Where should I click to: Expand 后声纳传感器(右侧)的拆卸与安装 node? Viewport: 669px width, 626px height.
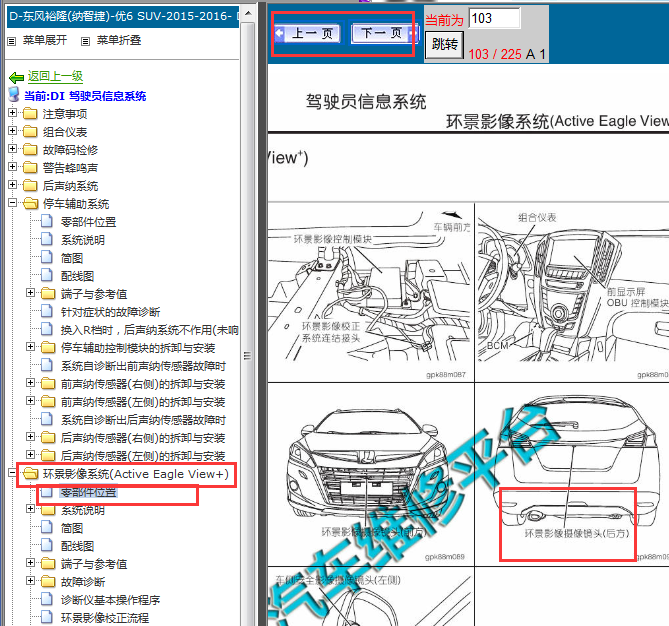30,437
